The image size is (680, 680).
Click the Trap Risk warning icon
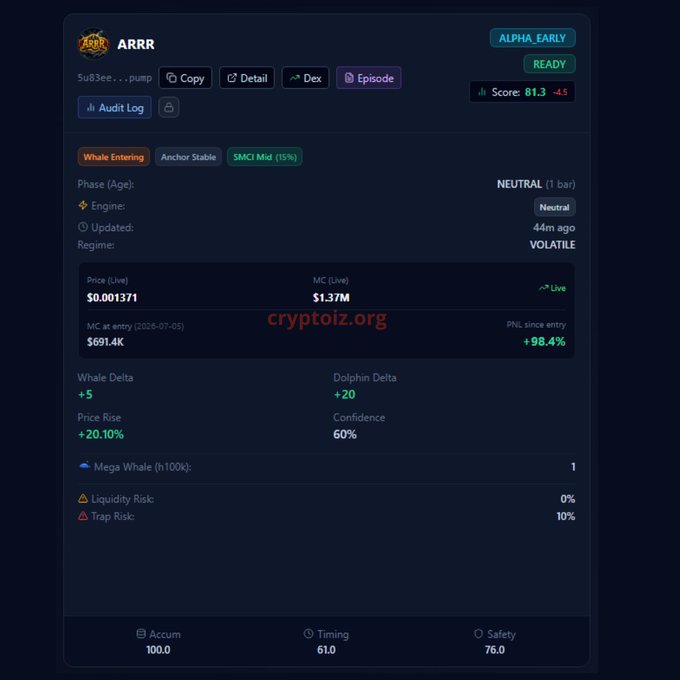[x=83, y=516]
